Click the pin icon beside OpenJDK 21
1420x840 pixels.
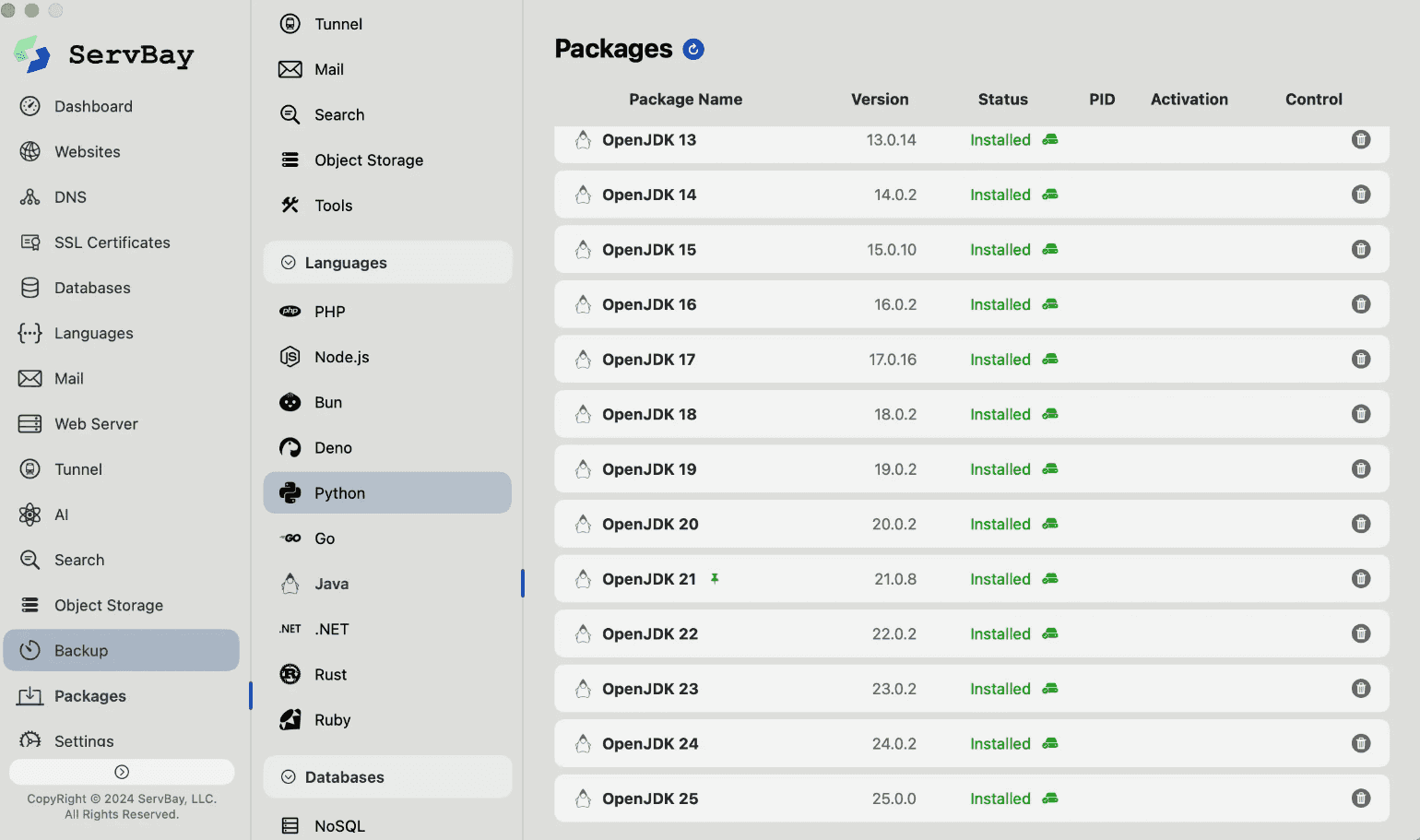click(x=715, y=579)
